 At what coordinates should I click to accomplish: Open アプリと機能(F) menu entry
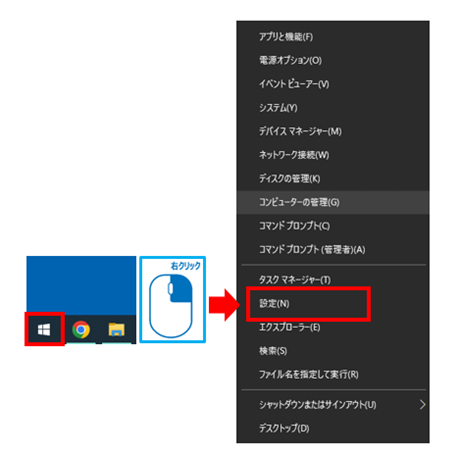[333, 37]
